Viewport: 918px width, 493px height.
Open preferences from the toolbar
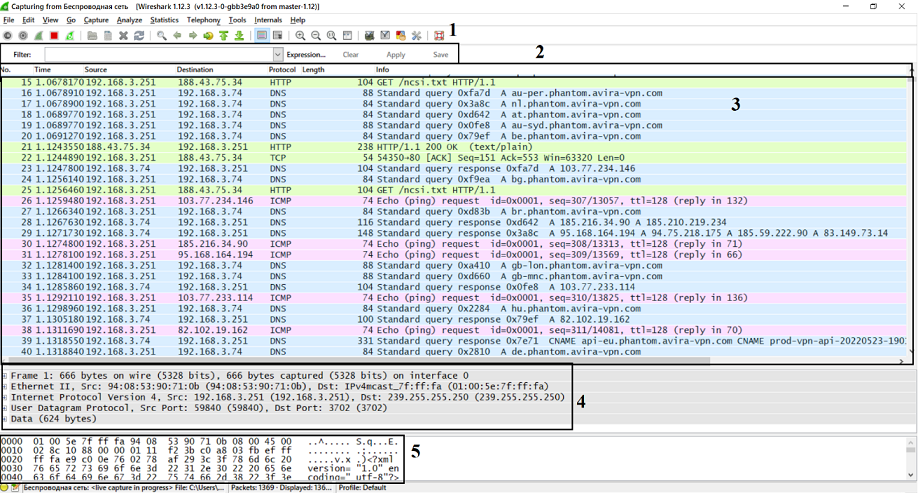[x=417, y=36]
